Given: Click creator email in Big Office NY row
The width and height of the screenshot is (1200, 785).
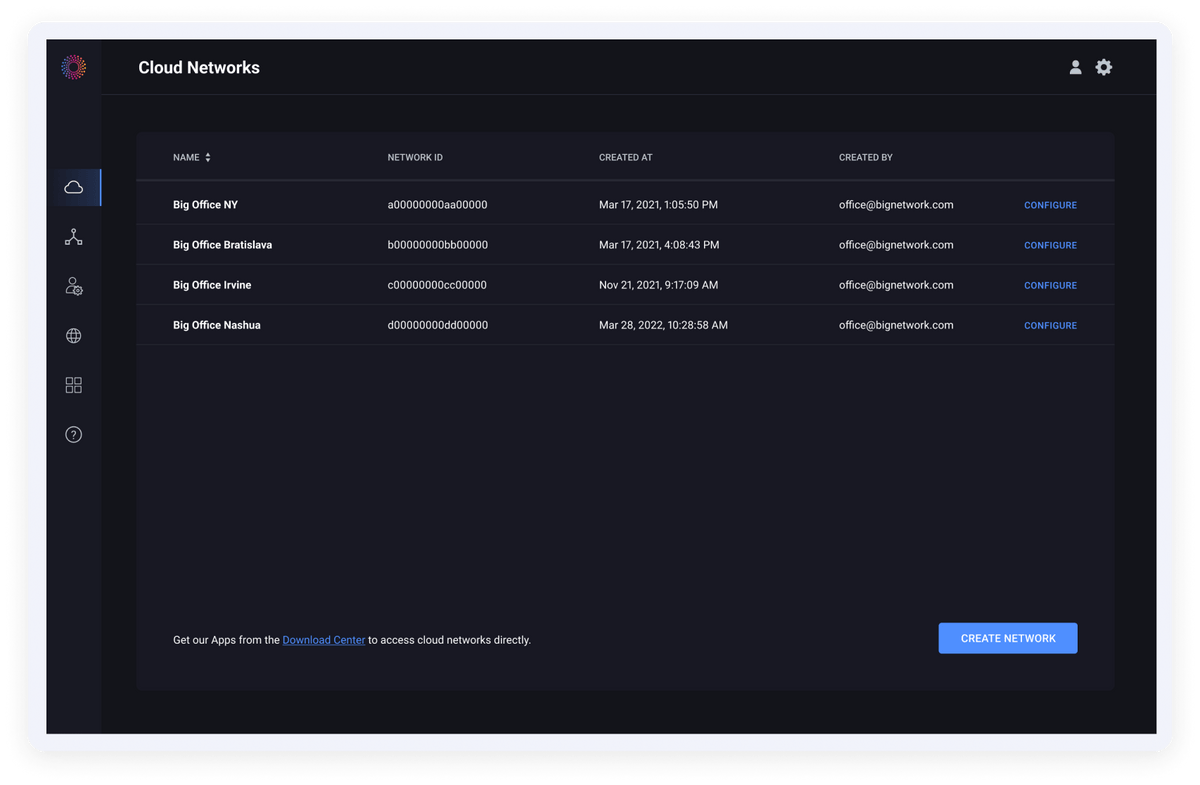Looking at the screenshot, I should [x=896, y=205].
